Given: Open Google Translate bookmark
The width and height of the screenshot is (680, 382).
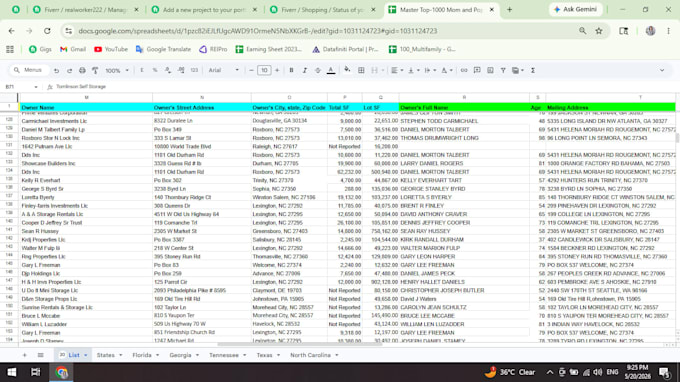Looking at the screenshot, I should click(x=163, y=49).
